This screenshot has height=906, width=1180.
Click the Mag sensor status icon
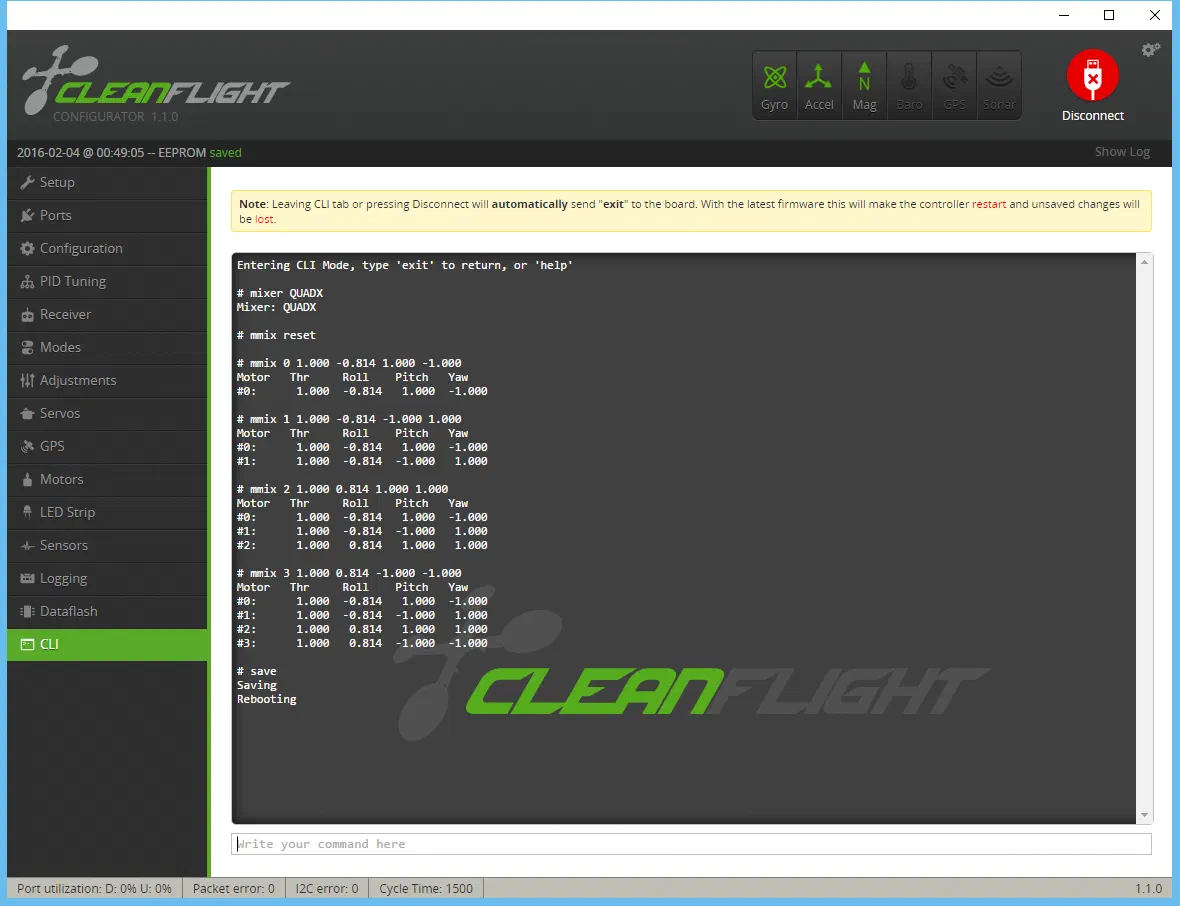pyautogui.click(x=864, y=86)
